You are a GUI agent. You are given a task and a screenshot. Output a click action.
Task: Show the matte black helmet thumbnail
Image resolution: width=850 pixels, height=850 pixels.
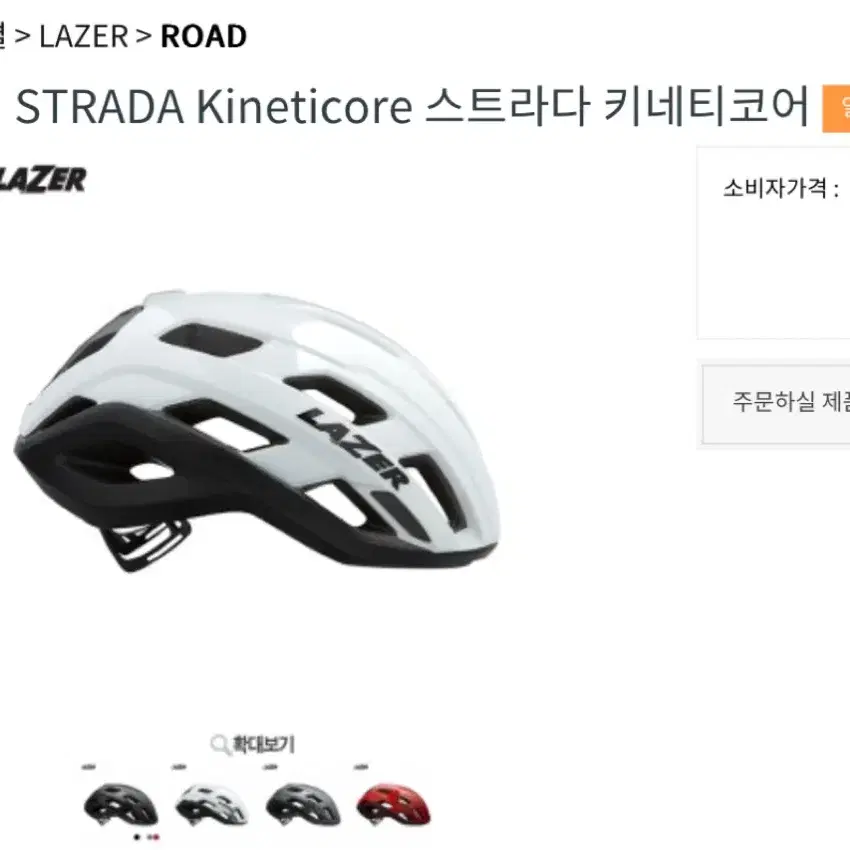[121, 804]
